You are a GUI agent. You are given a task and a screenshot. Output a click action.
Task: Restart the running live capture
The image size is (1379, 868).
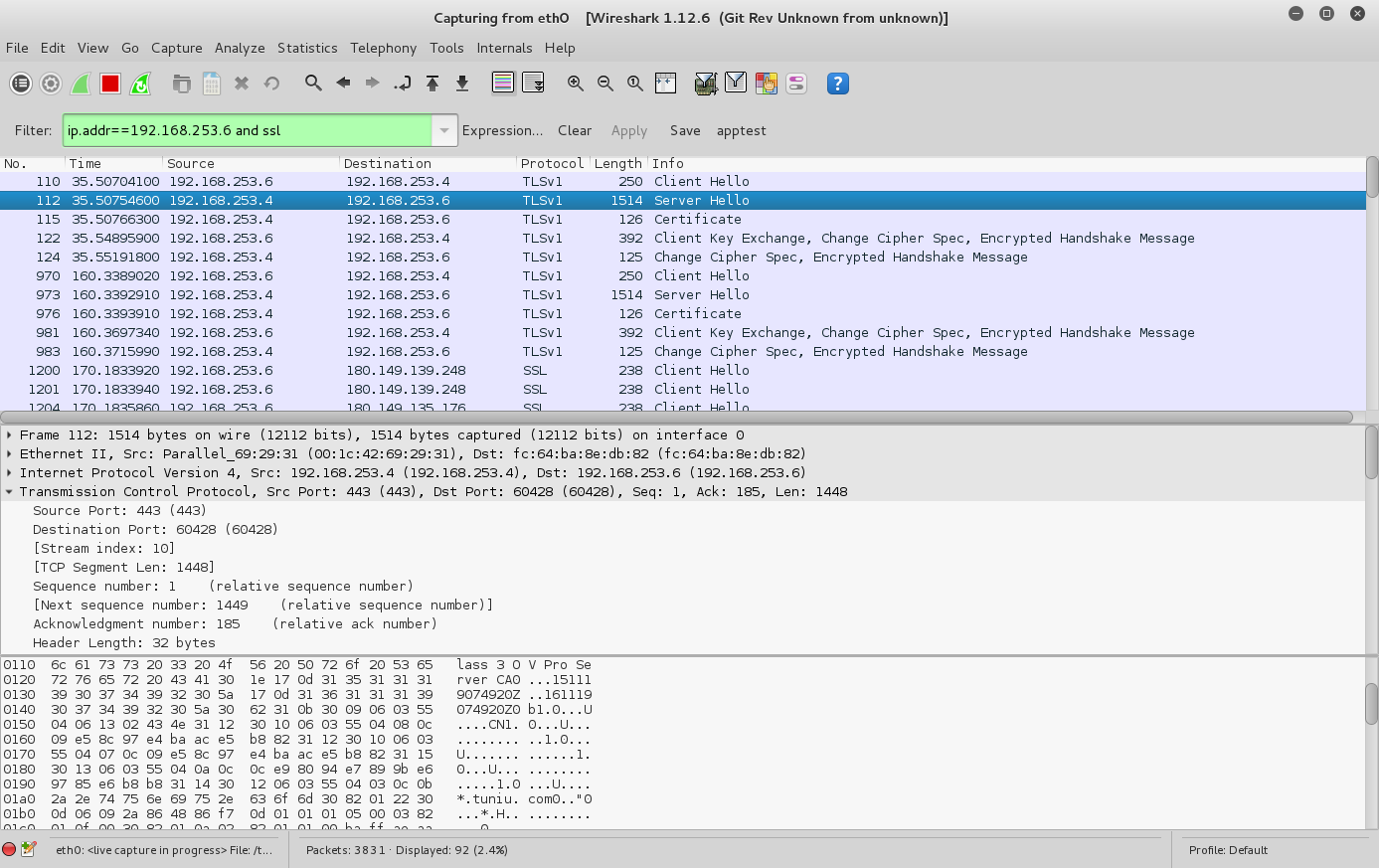click(140, 84)
